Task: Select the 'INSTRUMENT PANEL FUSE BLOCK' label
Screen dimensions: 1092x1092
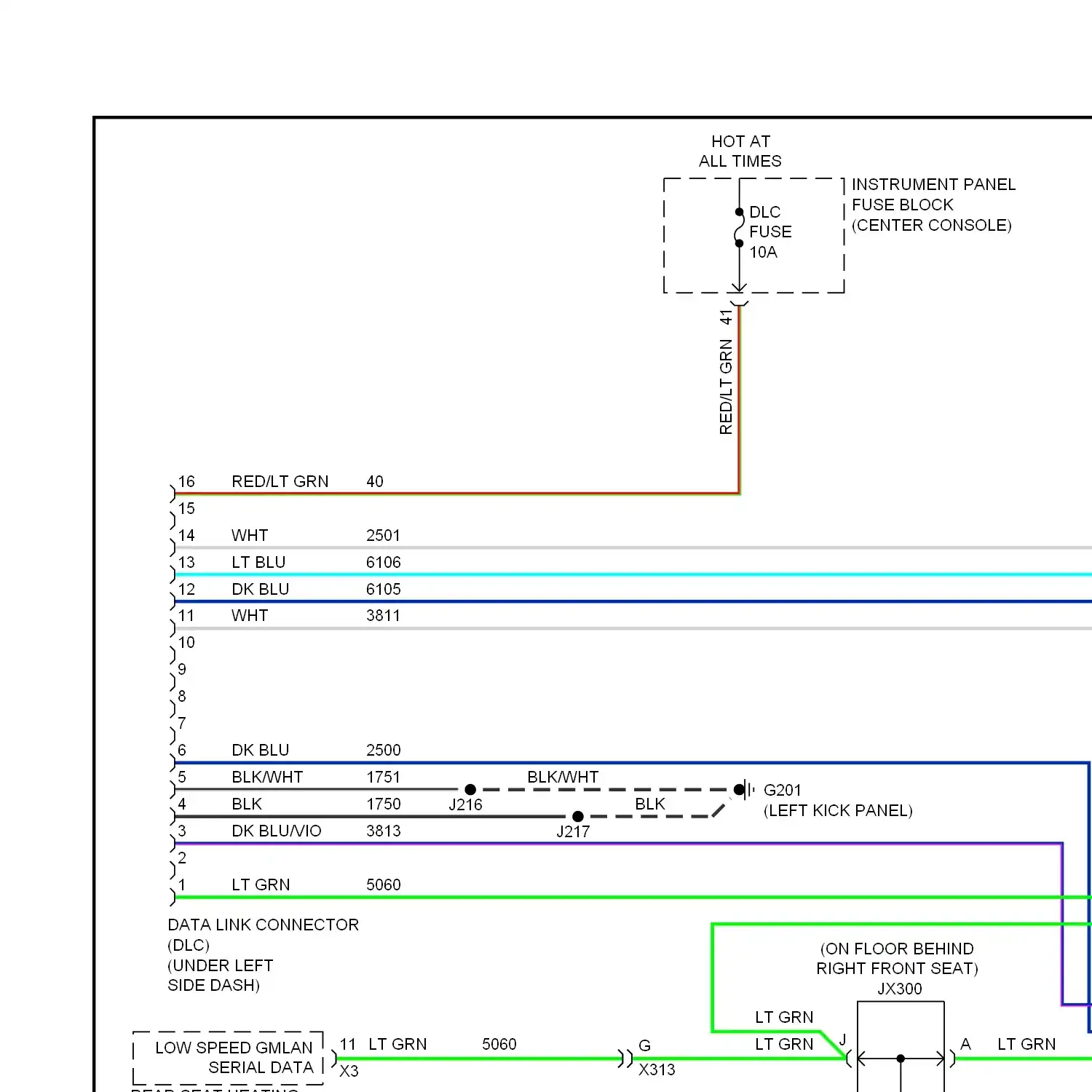Action: (x=933, y=194)
